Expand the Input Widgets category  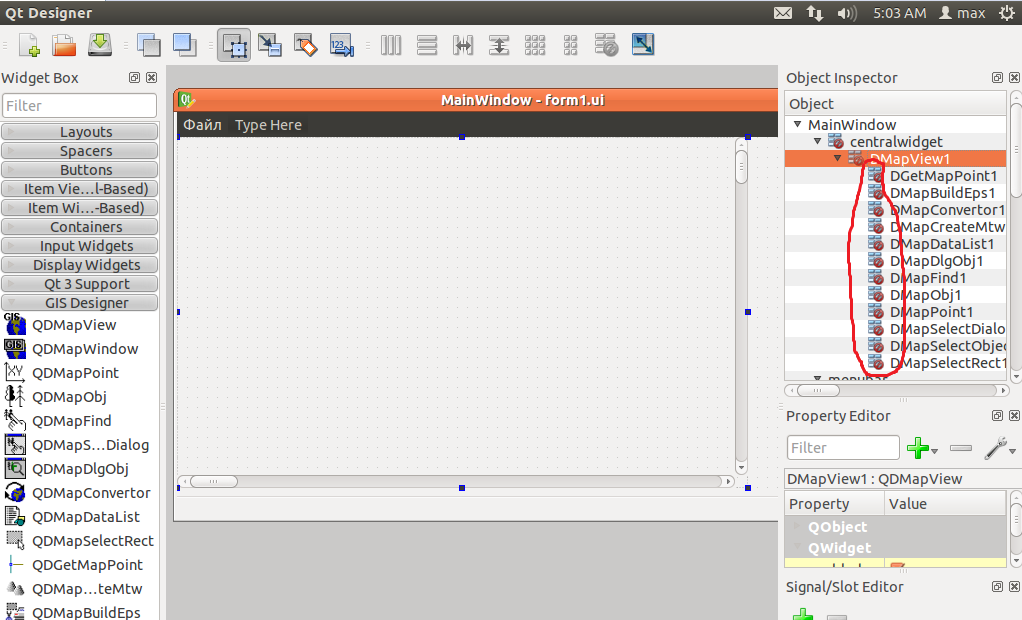tap(80, 246)
